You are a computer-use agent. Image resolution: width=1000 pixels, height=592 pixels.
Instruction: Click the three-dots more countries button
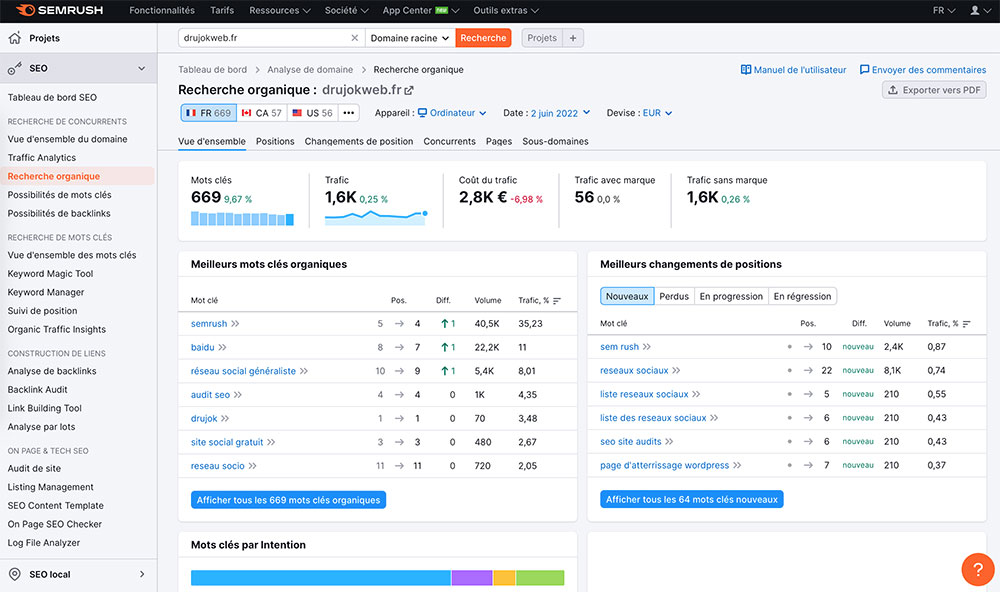click(x=348, y=113)
